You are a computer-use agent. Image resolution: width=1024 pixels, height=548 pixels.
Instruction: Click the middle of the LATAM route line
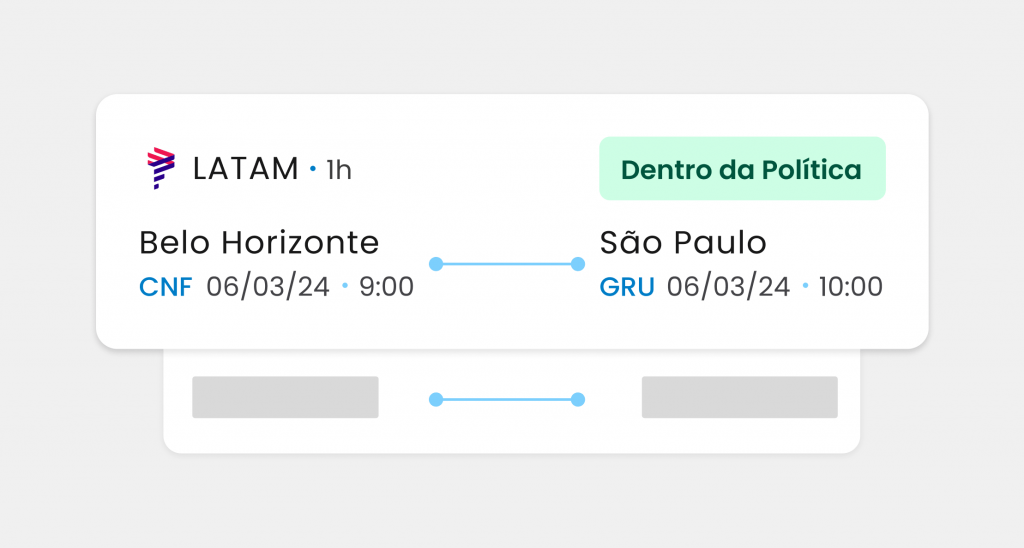pyautogui.click(x=506, y=264)
